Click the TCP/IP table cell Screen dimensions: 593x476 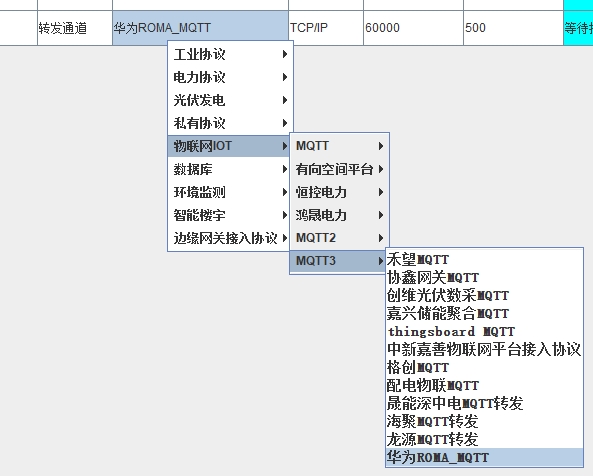tap(326, 28)
